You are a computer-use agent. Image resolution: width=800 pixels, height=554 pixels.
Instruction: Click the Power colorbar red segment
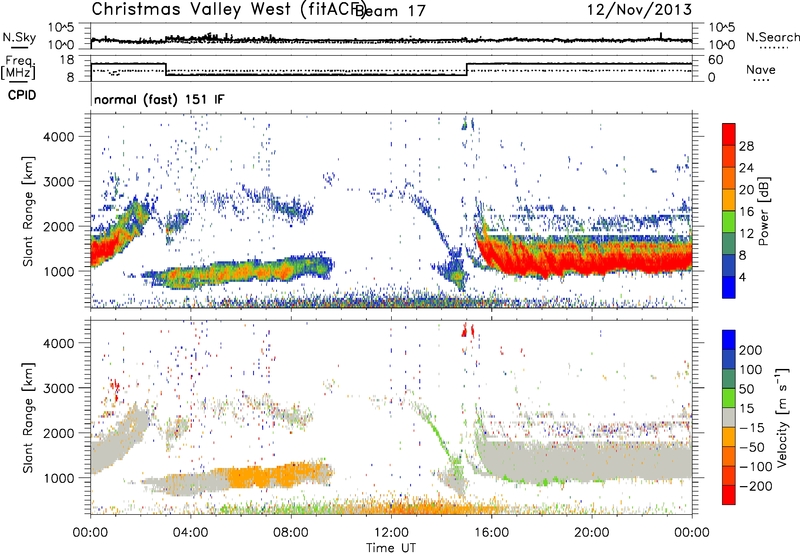(729, 135)
